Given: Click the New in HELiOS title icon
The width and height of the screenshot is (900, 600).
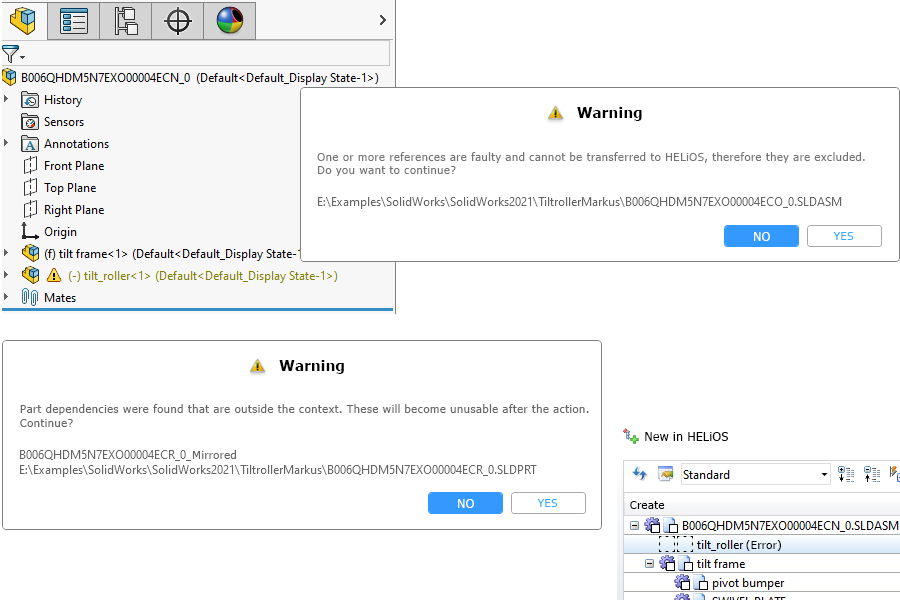Looking at the screenshot, I should [x=631, y=437].
